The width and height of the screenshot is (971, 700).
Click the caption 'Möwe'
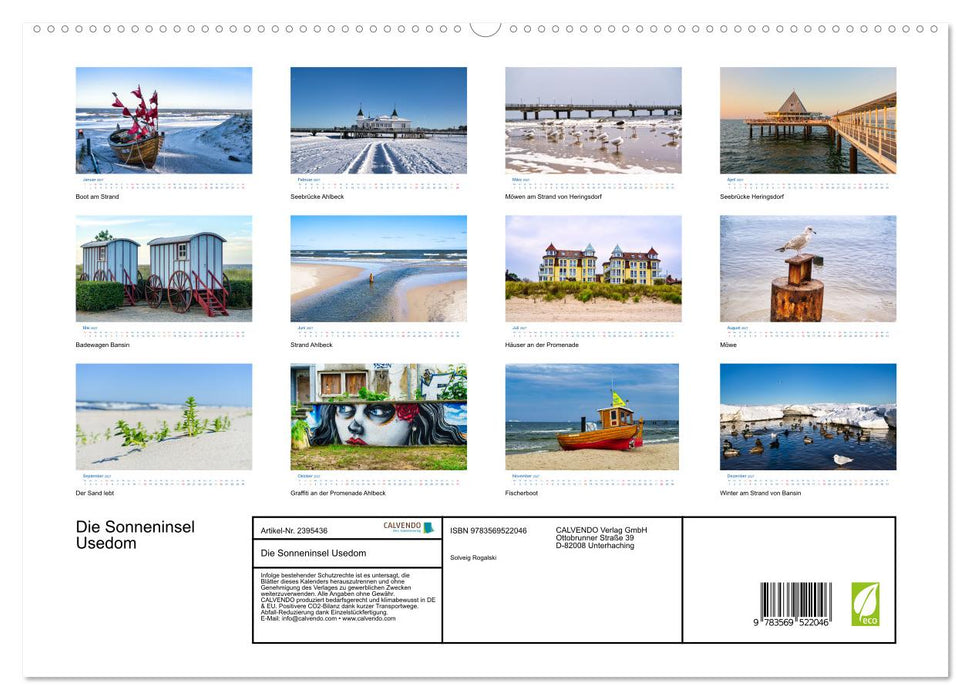(x=728, y=345)
